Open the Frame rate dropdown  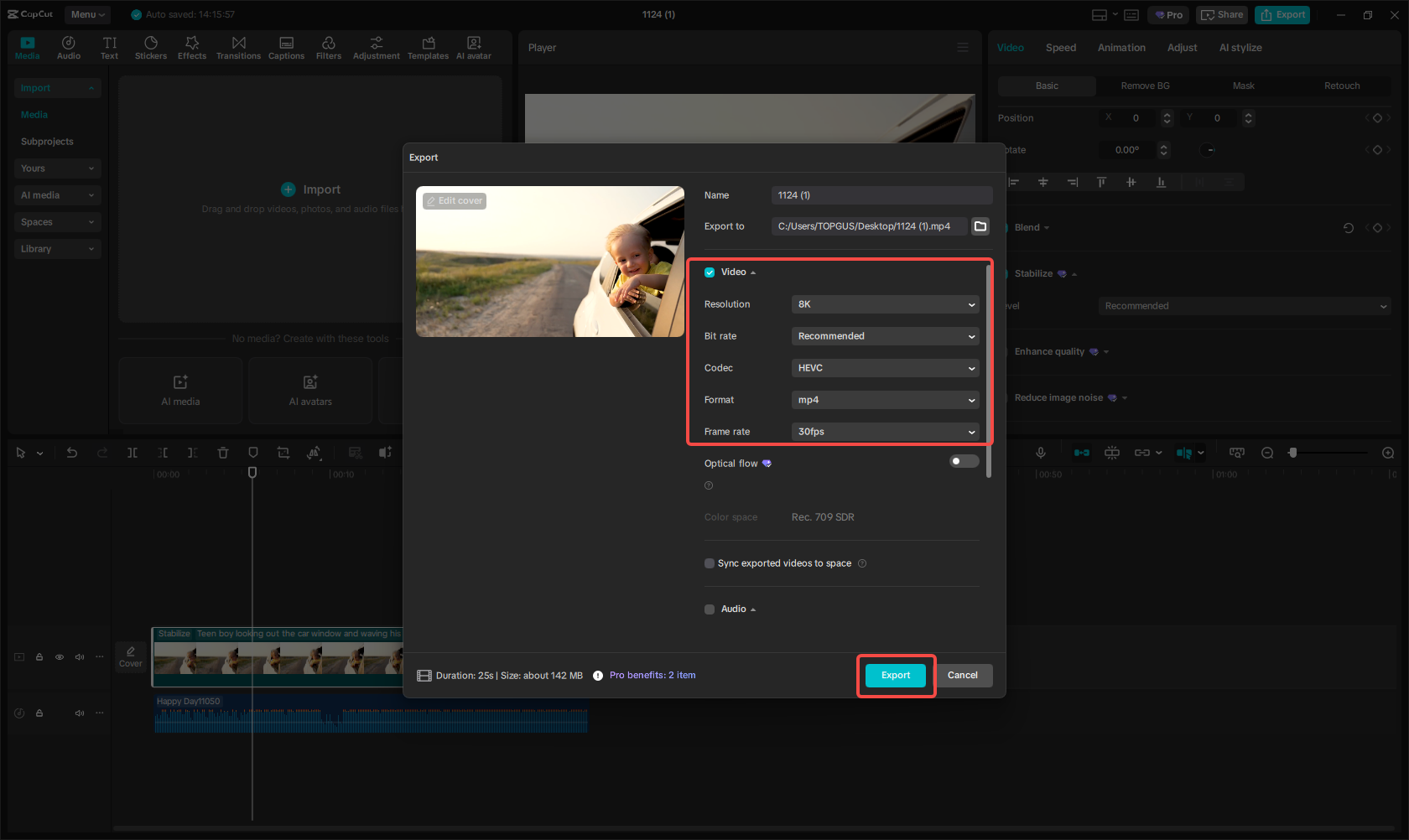[x=885, y=431]
